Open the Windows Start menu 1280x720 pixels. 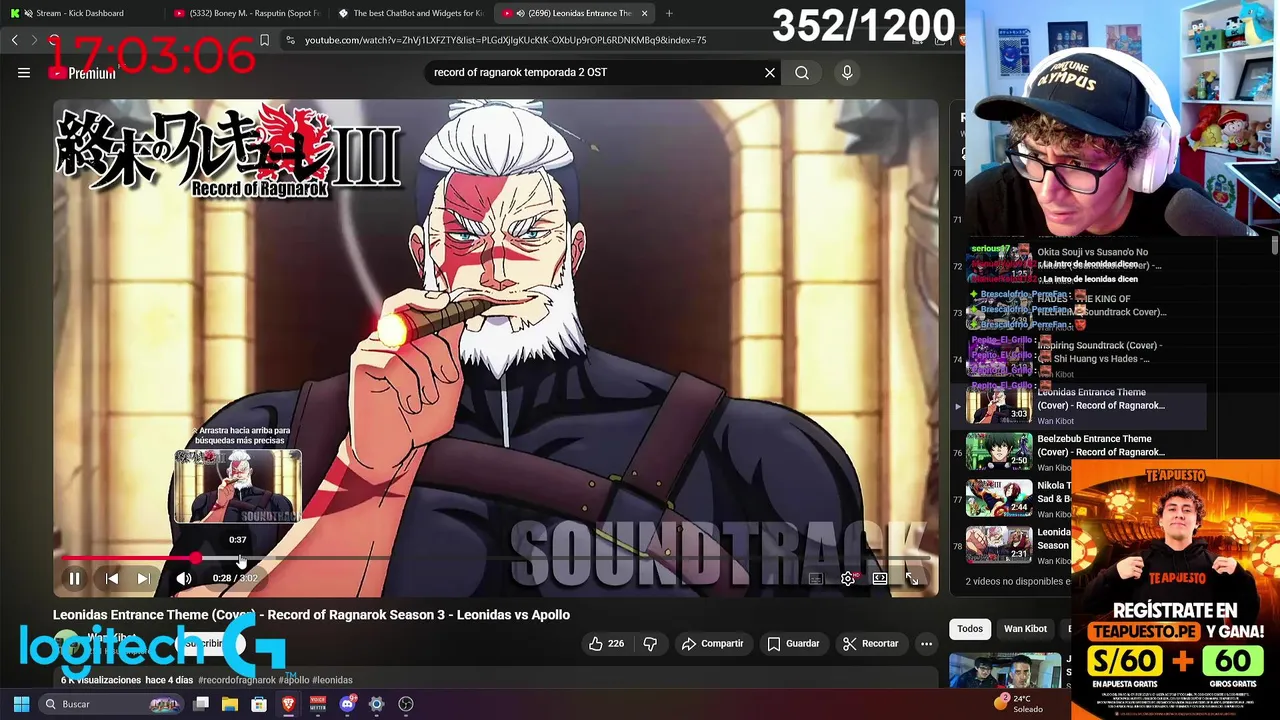click(21, 704)
